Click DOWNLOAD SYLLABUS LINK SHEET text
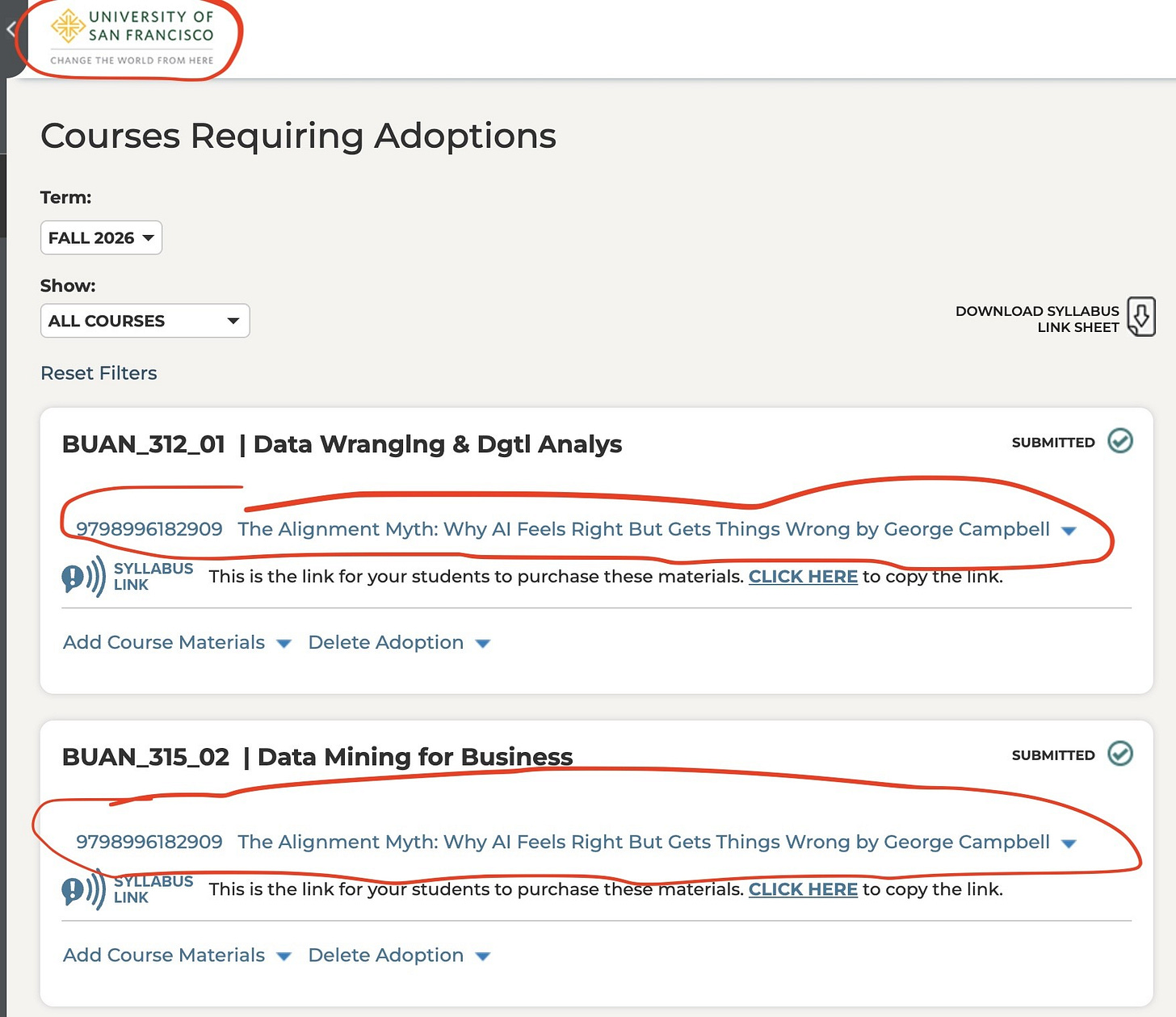Screen dimensions: 1176x1017 (1037, 319)
